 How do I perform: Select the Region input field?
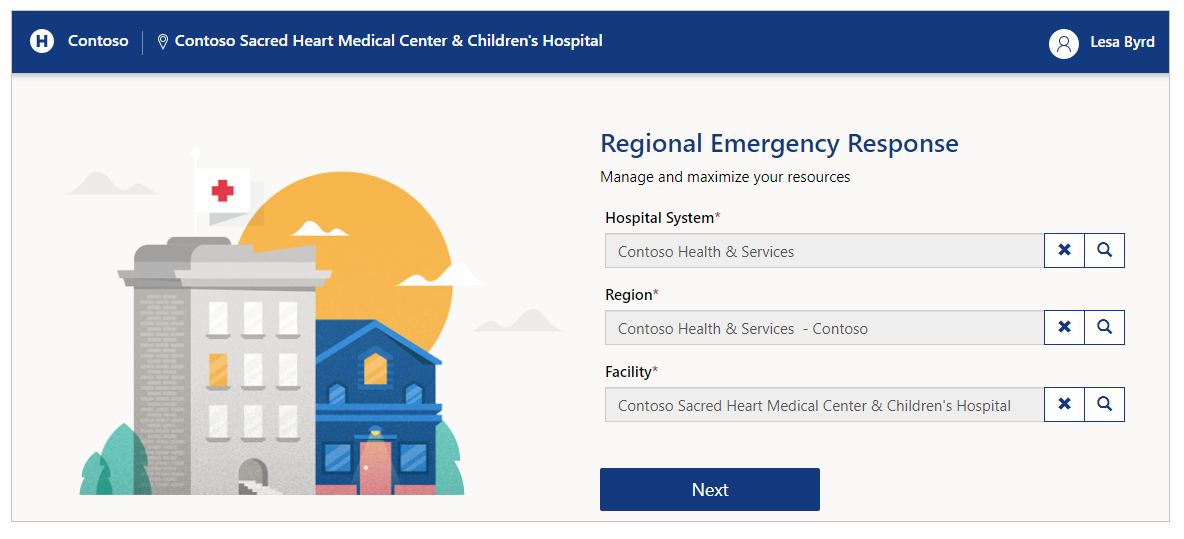825,328
